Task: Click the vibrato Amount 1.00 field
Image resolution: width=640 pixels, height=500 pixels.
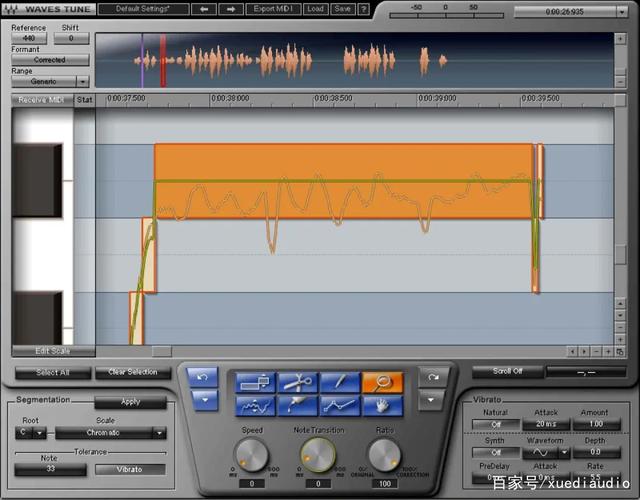Action: click(x=596, y=424)
